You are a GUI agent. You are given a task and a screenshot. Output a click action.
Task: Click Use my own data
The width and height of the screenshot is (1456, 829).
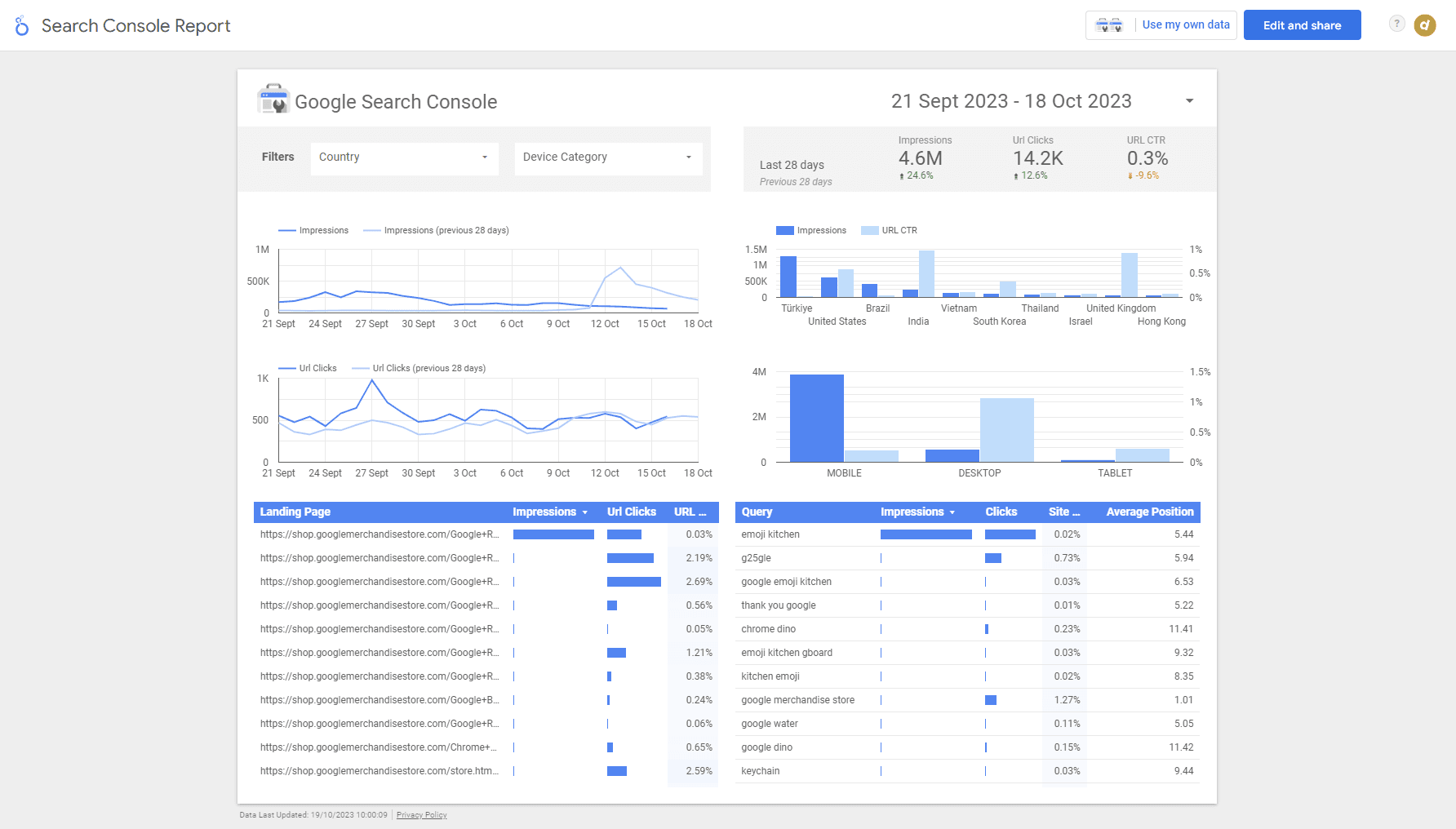point(1186,24)
